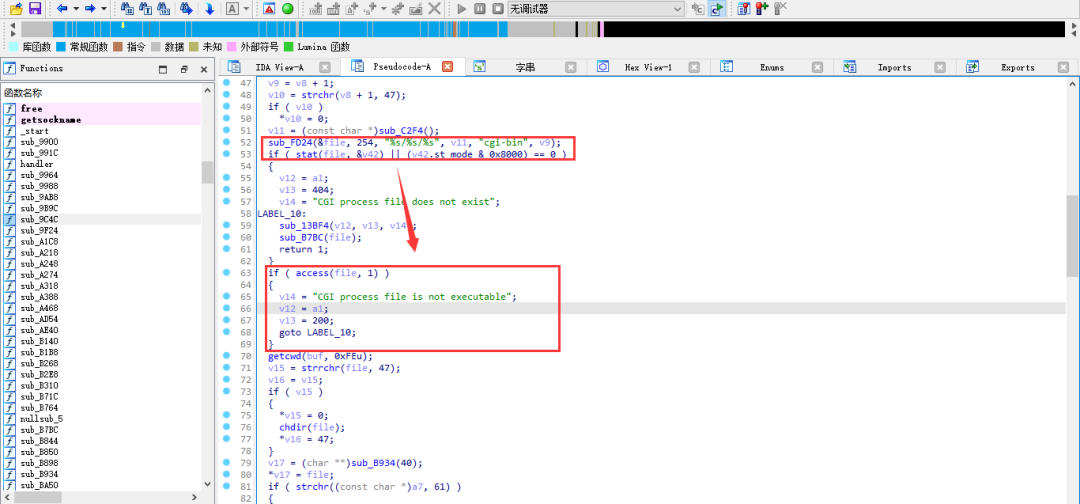Click yellow marker on navigation band
This screenshot has height=504, width=1080.
click(123, 25)
